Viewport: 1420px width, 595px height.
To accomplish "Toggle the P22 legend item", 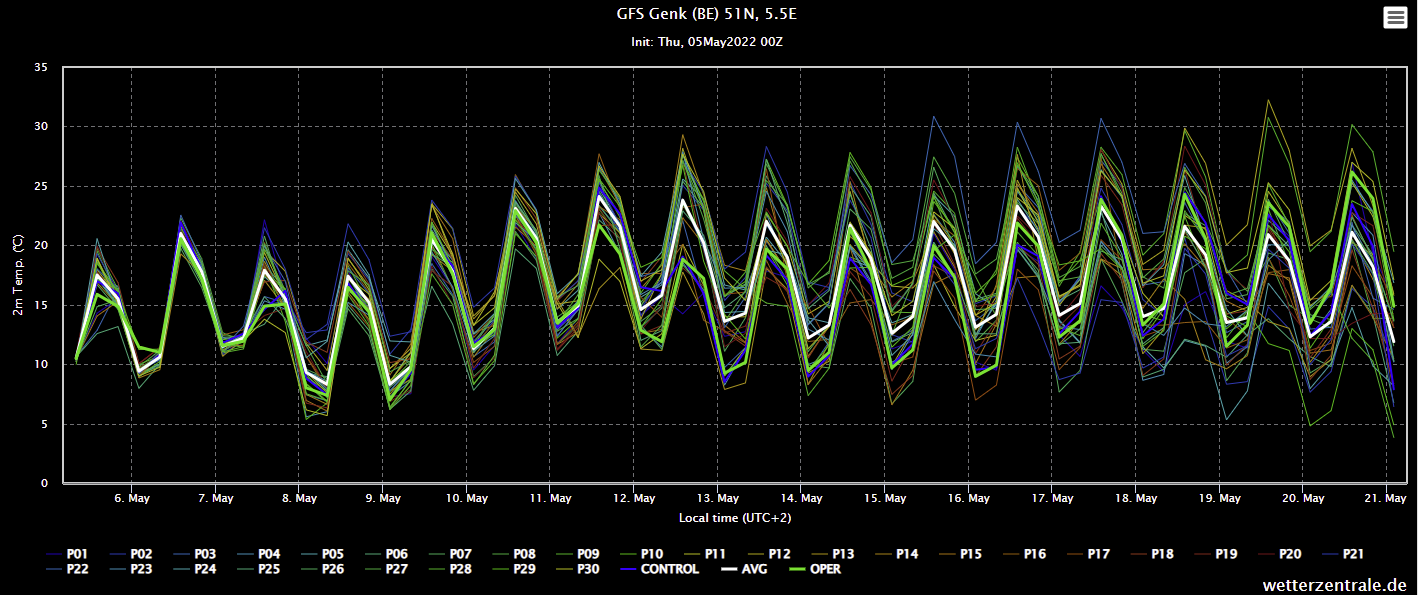I will (x=68, y=569).
